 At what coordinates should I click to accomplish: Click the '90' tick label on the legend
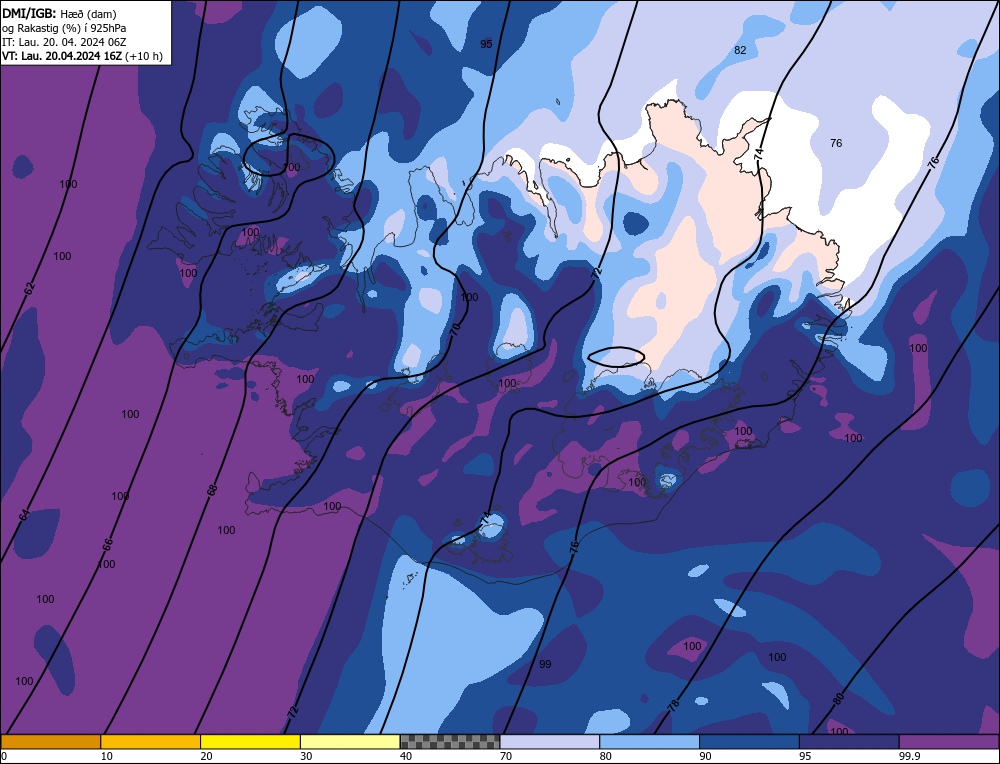pos(705,756)
